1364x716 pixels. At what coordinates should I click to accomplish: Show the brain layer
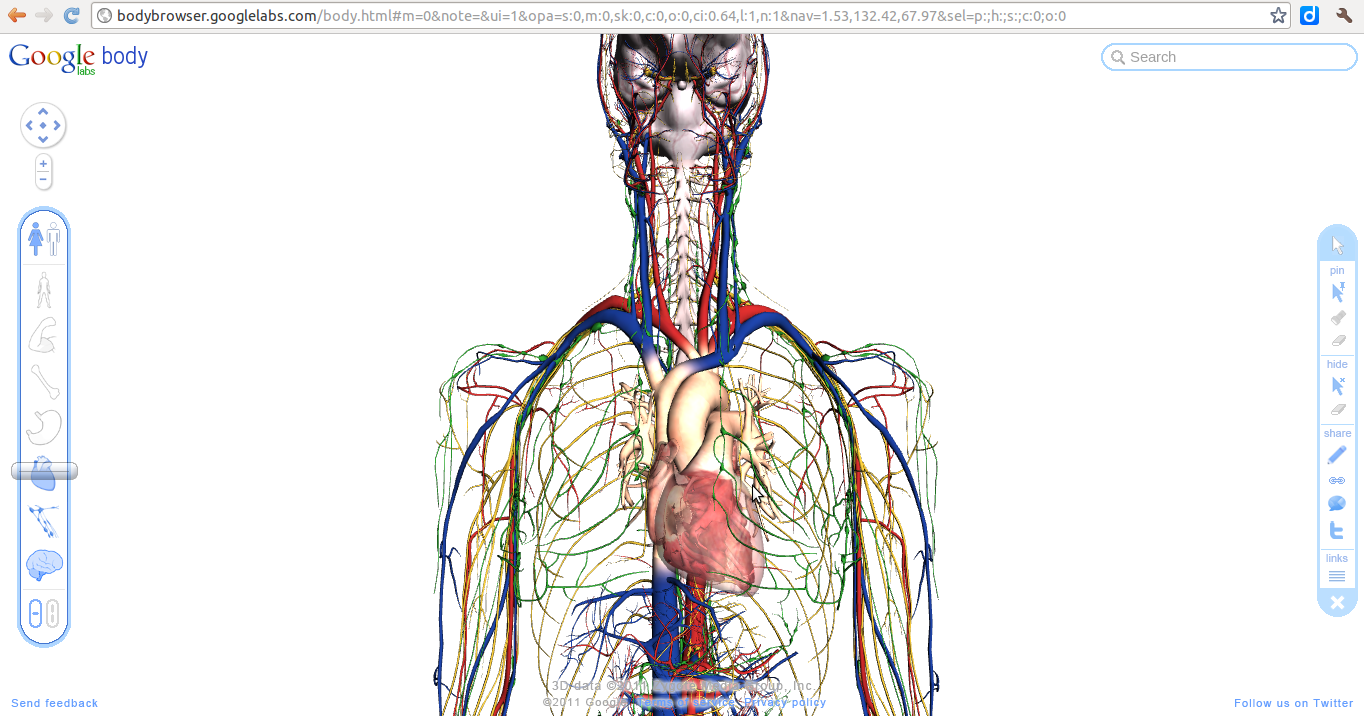44,563
